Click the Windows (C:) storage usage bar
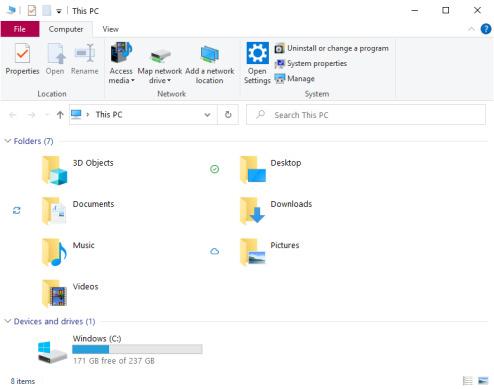The width and height of the screenshot is (494, 389). 137,349
